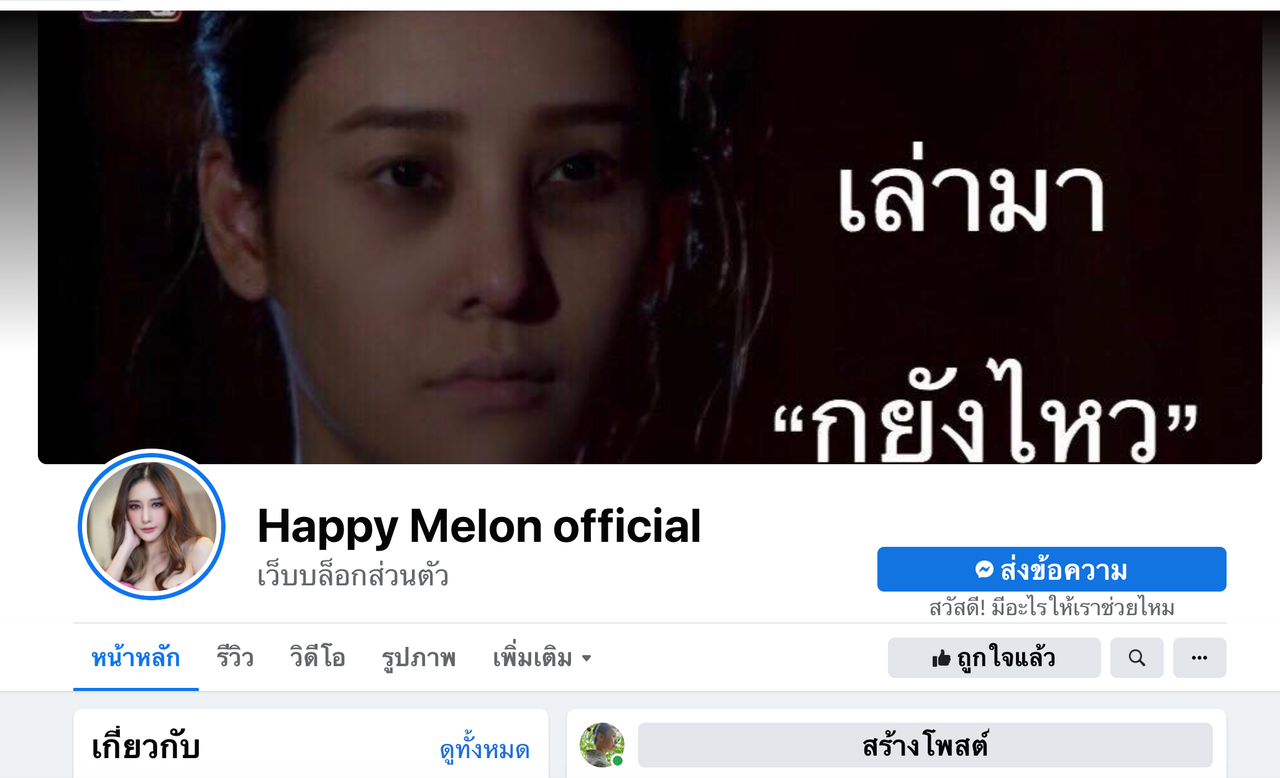The image size is (1280, 778).
Task: Click the magnifying glass search icon
Action: click(1136, 658)
